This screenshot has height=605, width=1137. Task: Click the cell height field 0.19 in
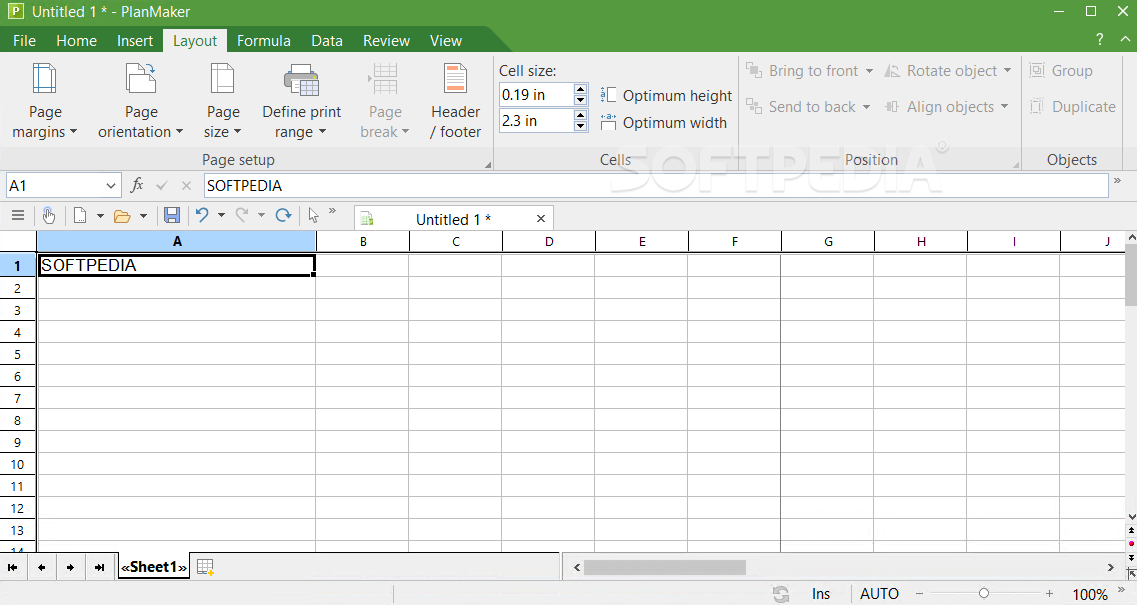[537, 95]
